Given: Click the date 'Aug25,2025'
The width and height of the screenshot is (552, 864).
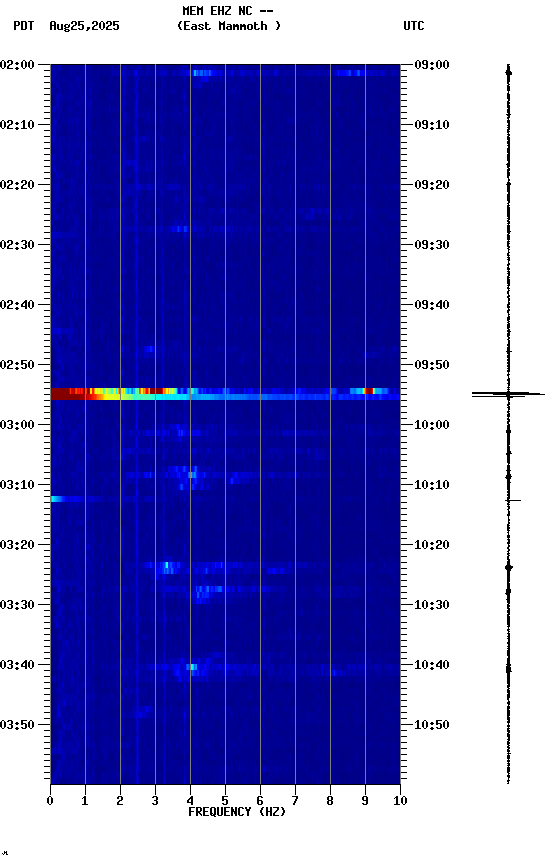Looking at the screenshot, I should click(84, 26).
